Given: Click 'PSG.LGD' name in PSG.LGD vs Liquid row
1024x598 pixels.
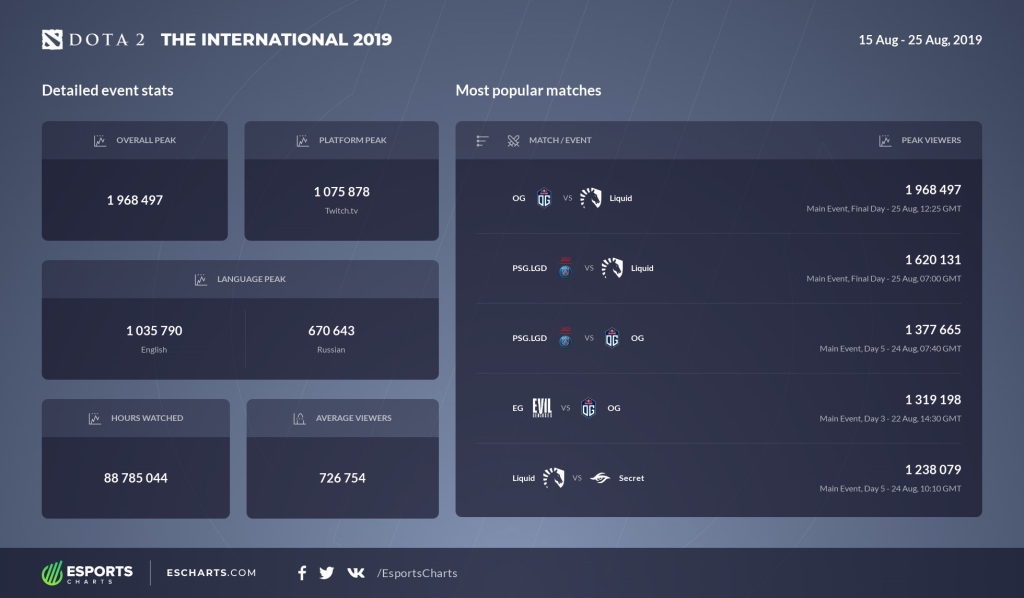Looking at the screenshot, I should (x=530, y=268).
